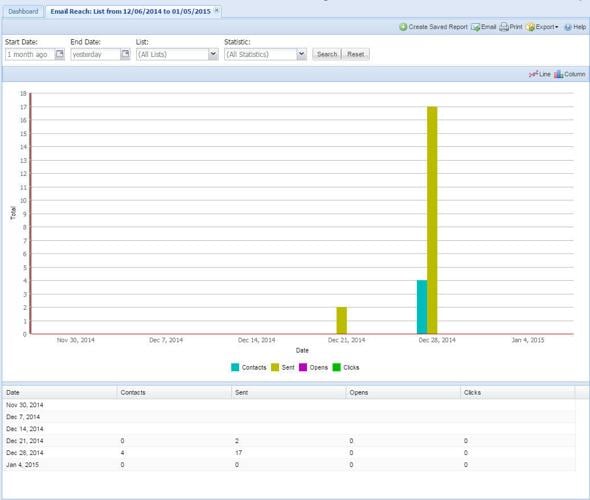The image size is (590, 500).
Task: Click the Column chart icon
Action: coord(558,74)
